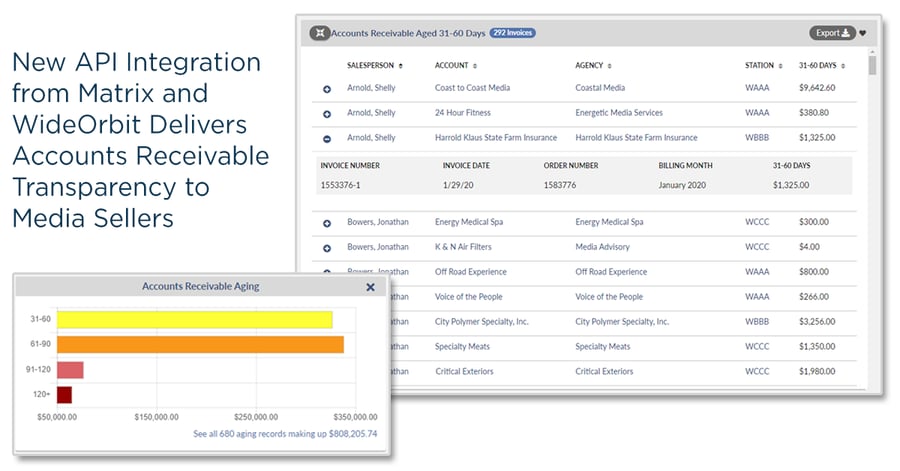
Task: Collapse the Harrold Klaus State Farm Insurance row
Action: [327, 139]
